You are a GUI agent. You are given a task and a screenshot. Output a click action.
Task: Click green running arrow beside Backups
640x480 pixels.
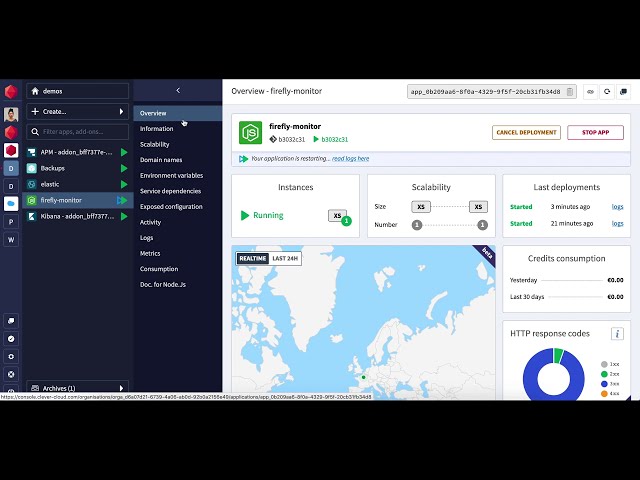click(x=124, y=168)
